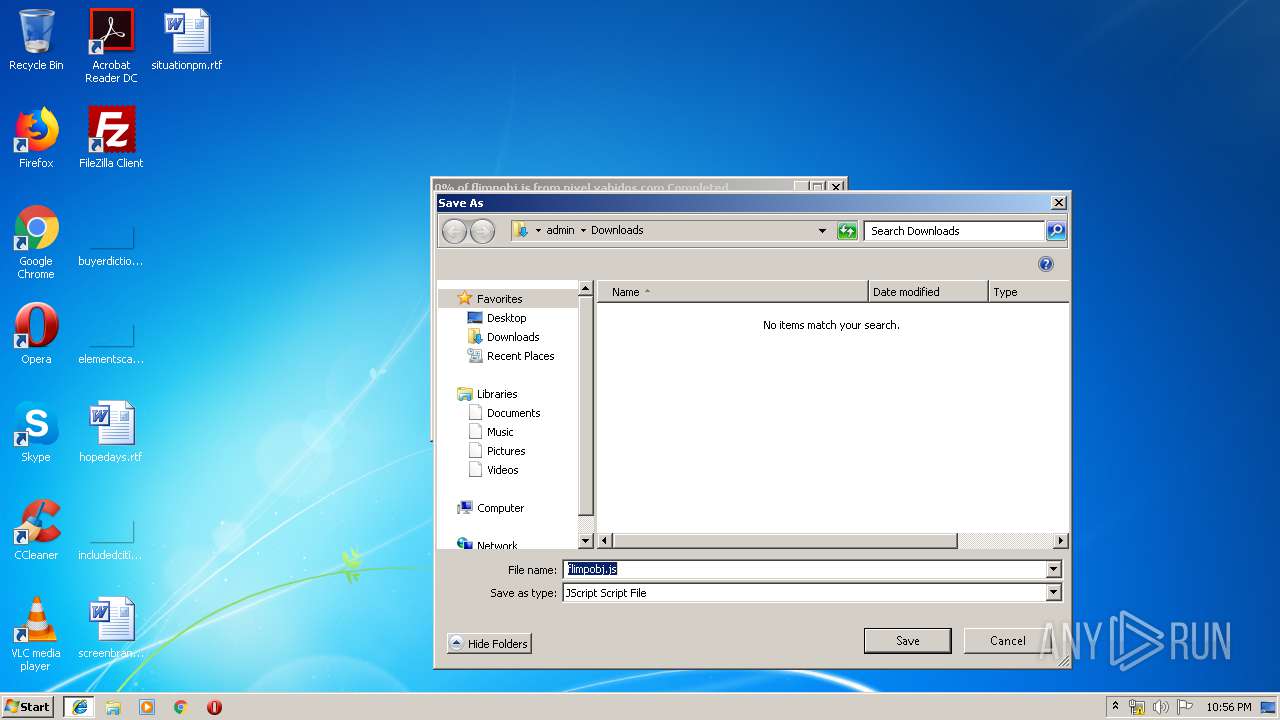The width and height of the screenshot is (1280, 720).
Task: Close the Save As dialog
Action: click(1058, 203)
